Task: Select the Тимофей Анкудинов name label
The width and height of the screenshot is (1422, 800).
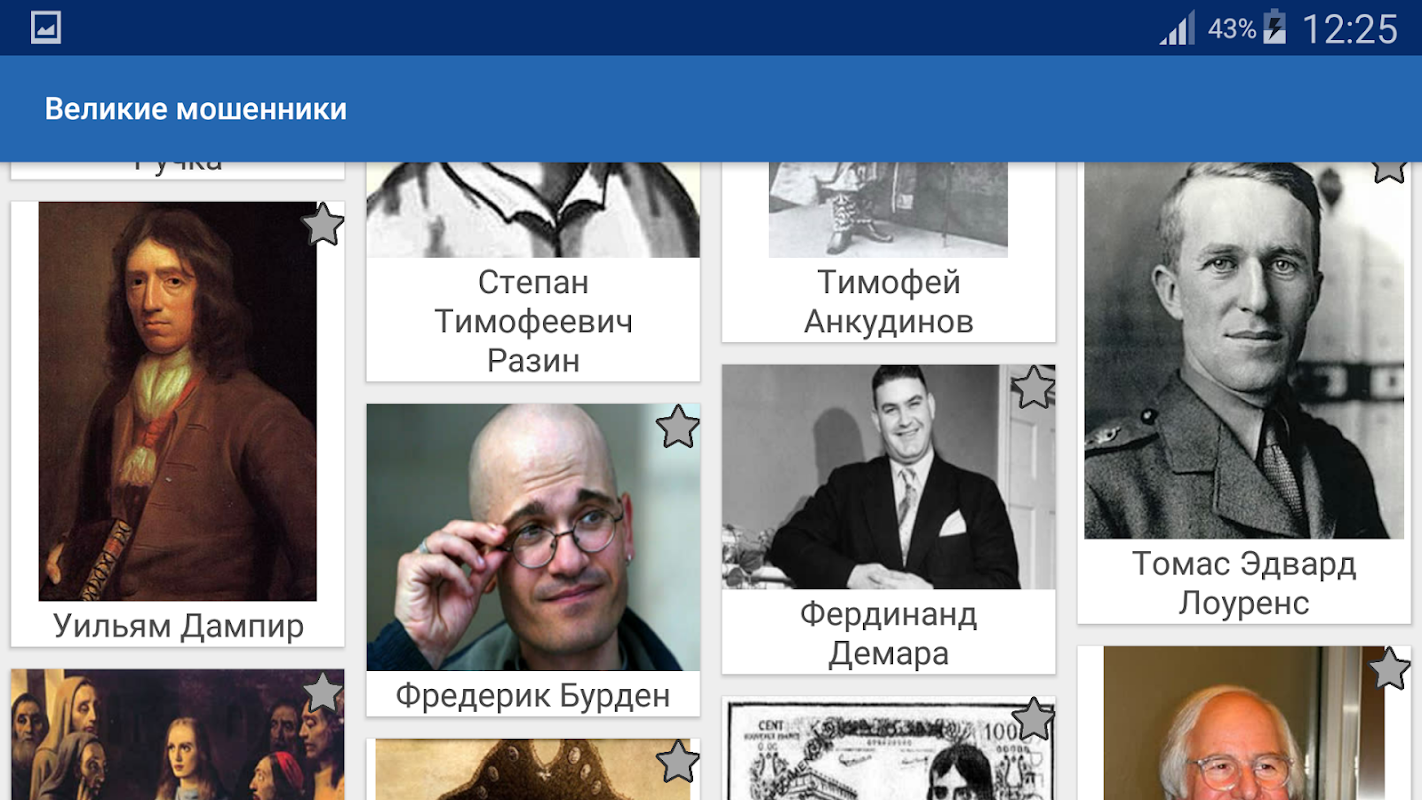Action: tap(889, 302)
